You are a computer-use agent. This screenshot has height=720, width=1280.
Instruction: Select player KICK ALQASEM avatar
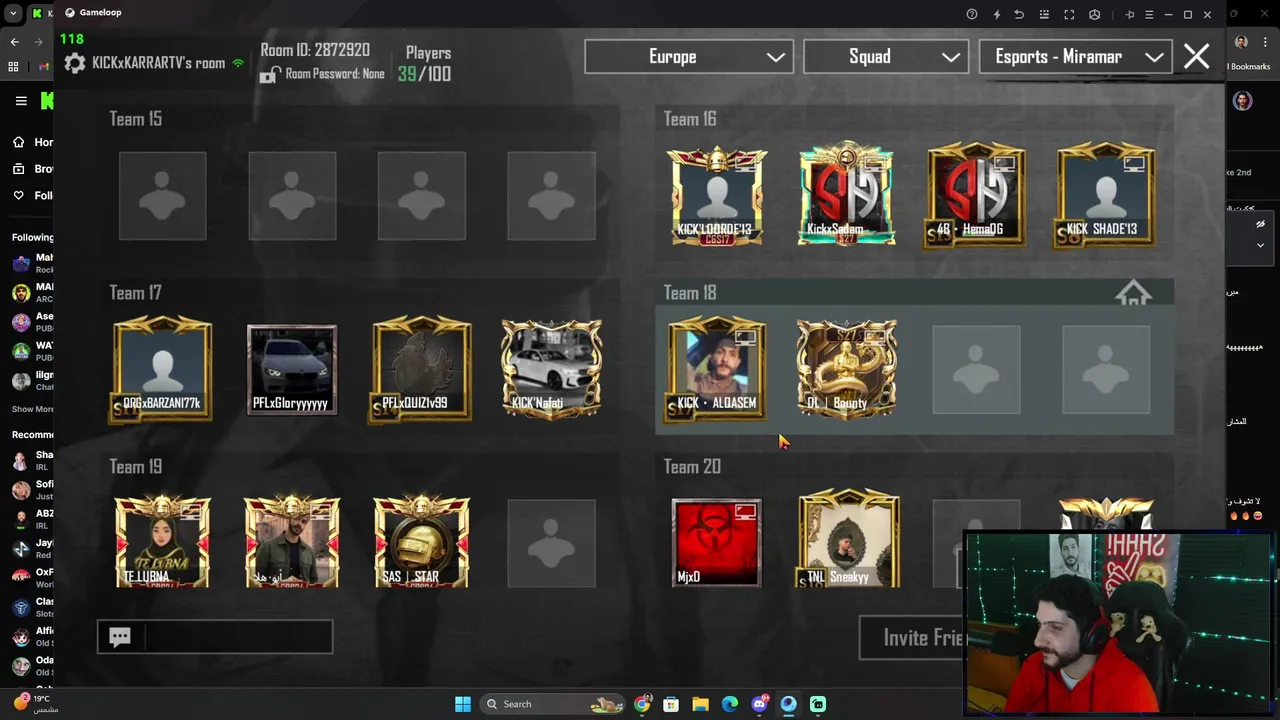click(717, 370)
